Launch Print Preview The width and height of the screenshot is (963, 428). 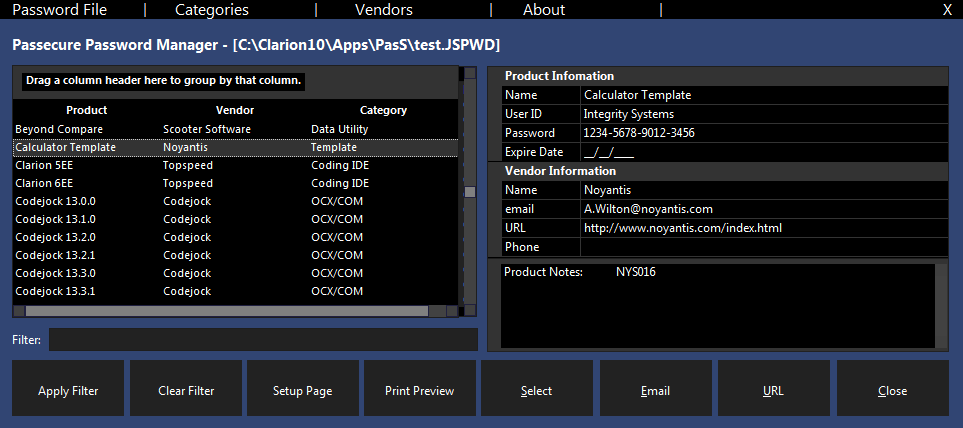[419, 391]
